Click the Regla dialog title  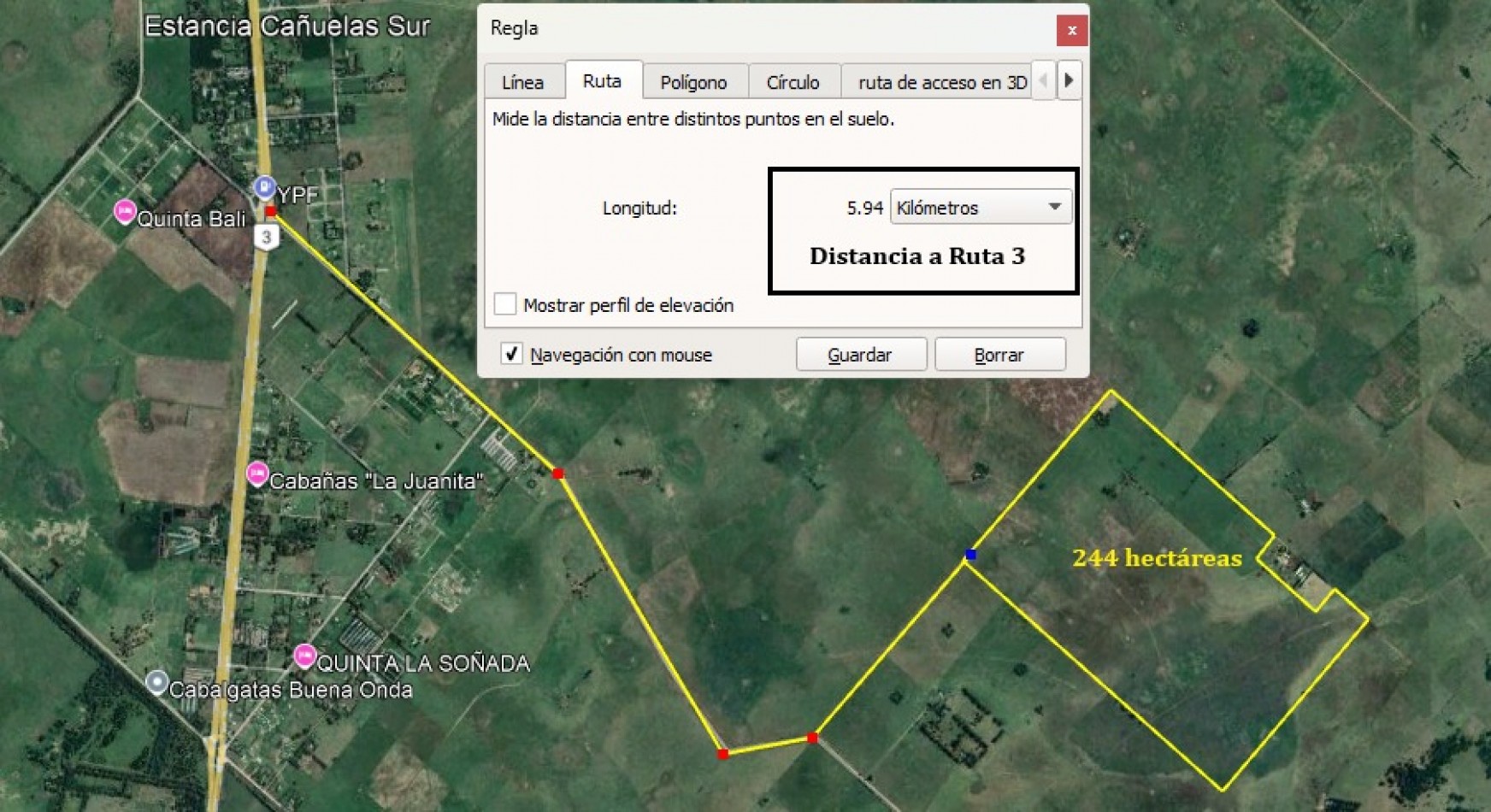tap(514, 28)
